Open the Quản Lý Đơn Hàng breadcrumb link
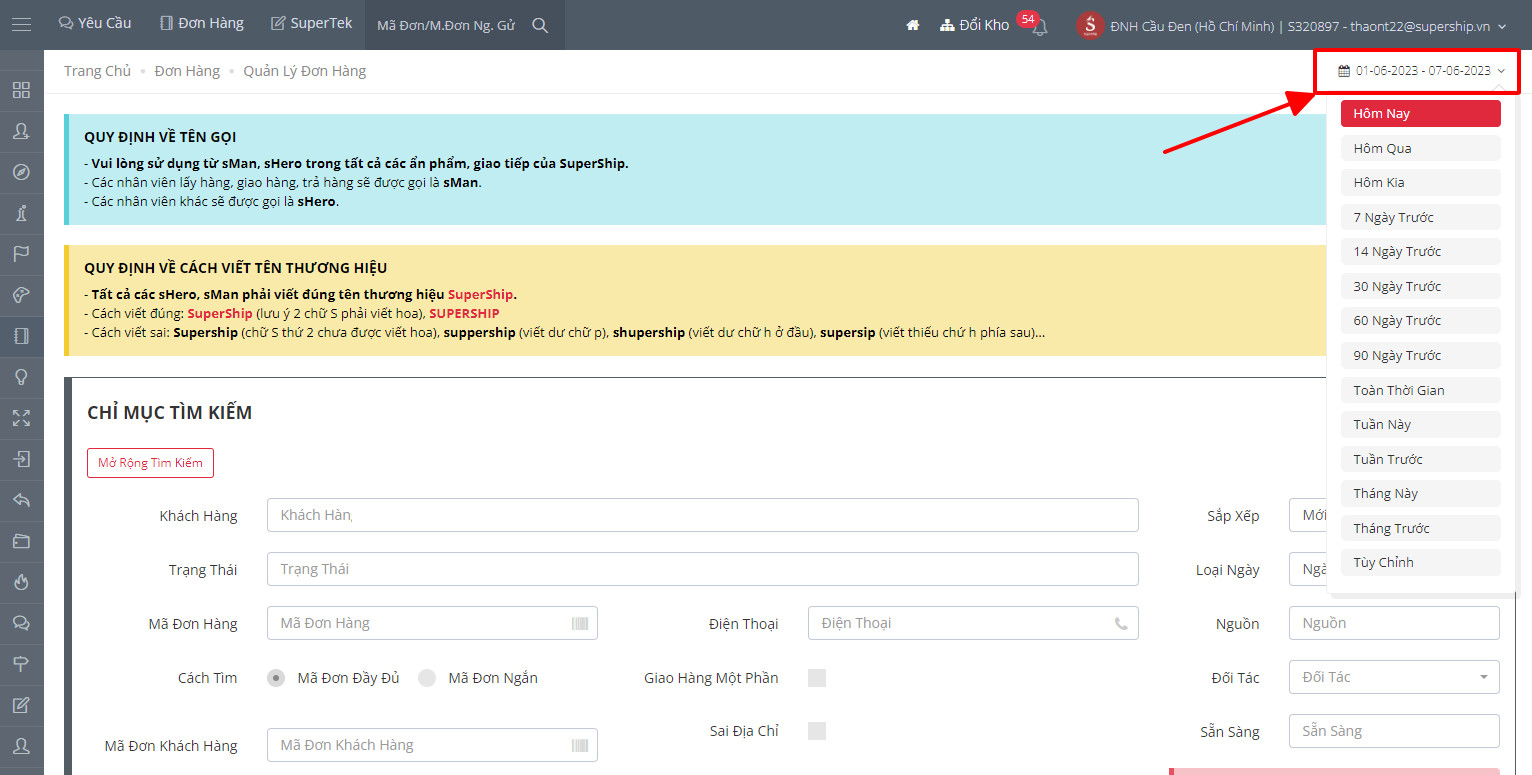 [304, 71]
